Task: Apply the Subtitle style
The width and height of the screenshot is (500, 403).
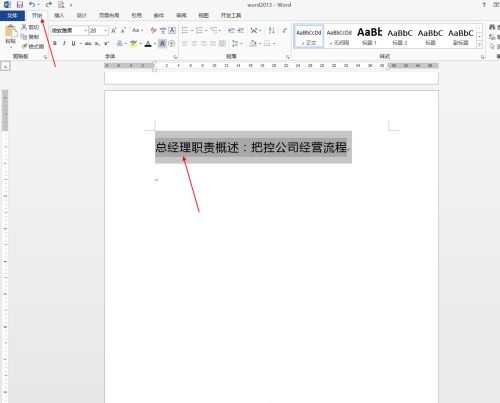Action: click(460, 37)
